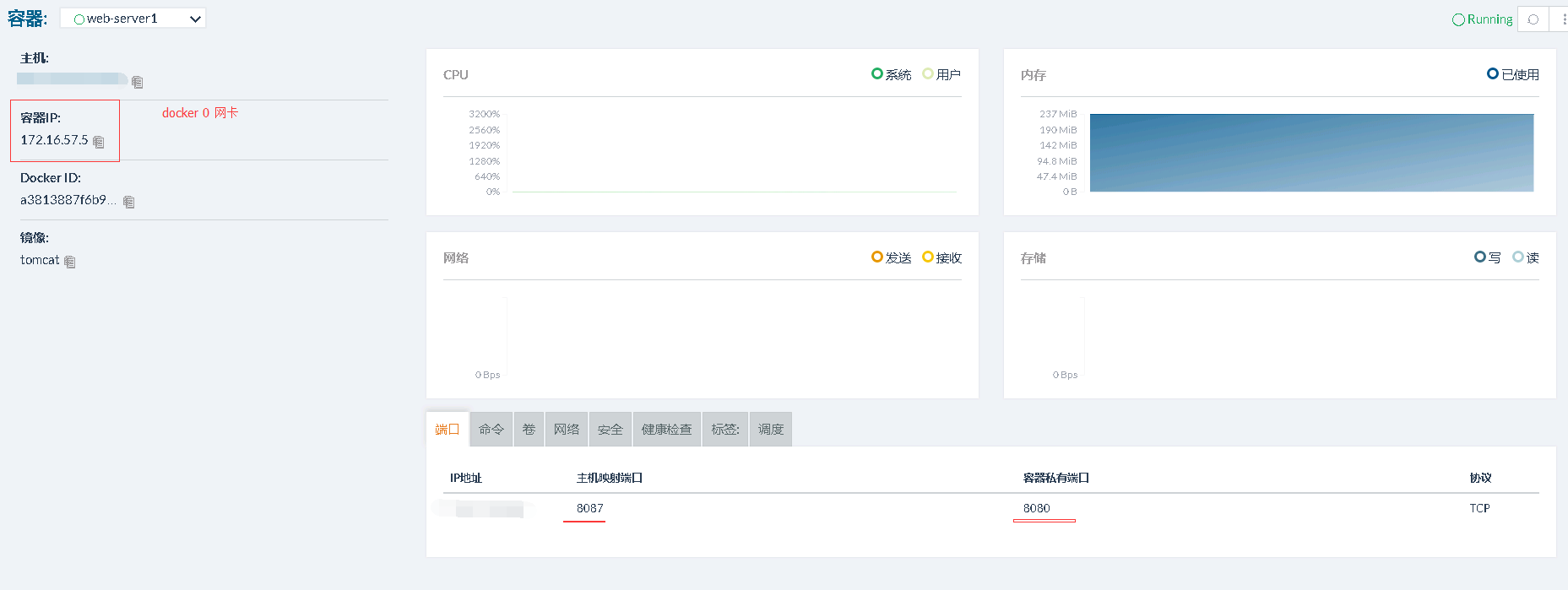Image resolution: width=1568 pixels, height=590 pixels.
Task: Click the 237 MiB memory axis label
Action: (1058, 114)
